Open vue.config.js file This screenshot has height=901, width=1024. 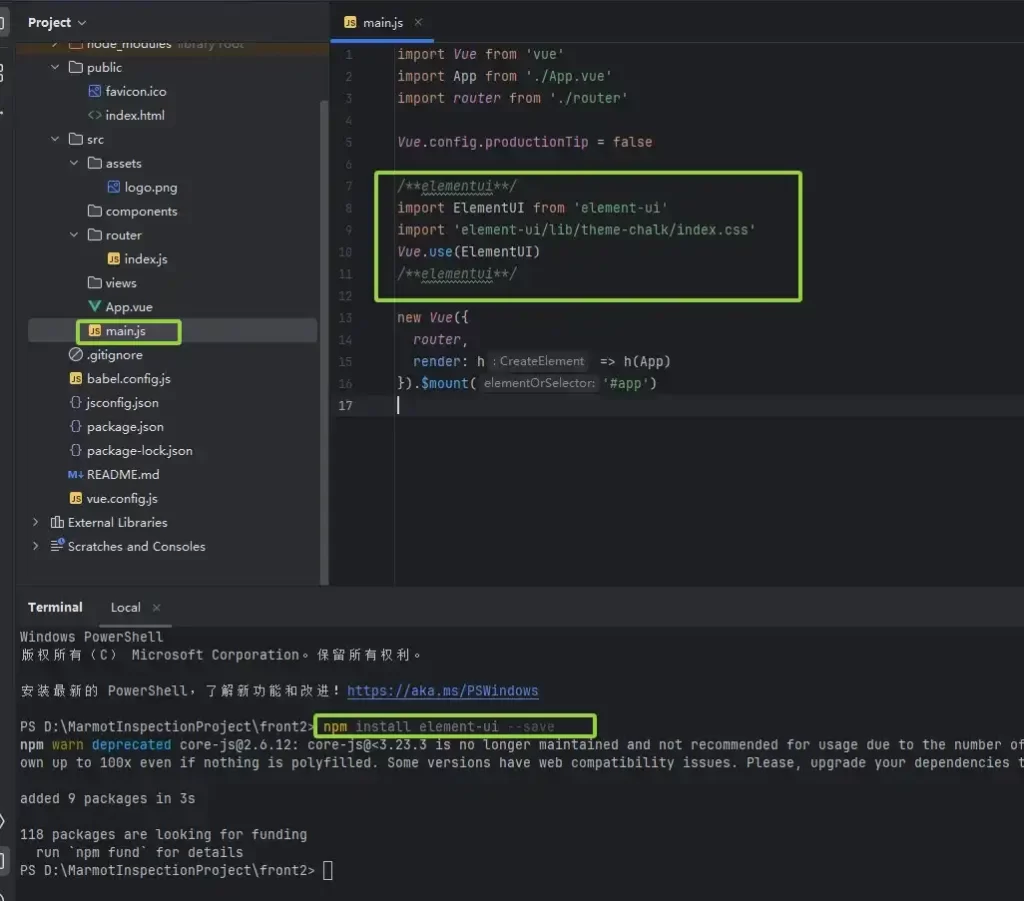(121, 499)
